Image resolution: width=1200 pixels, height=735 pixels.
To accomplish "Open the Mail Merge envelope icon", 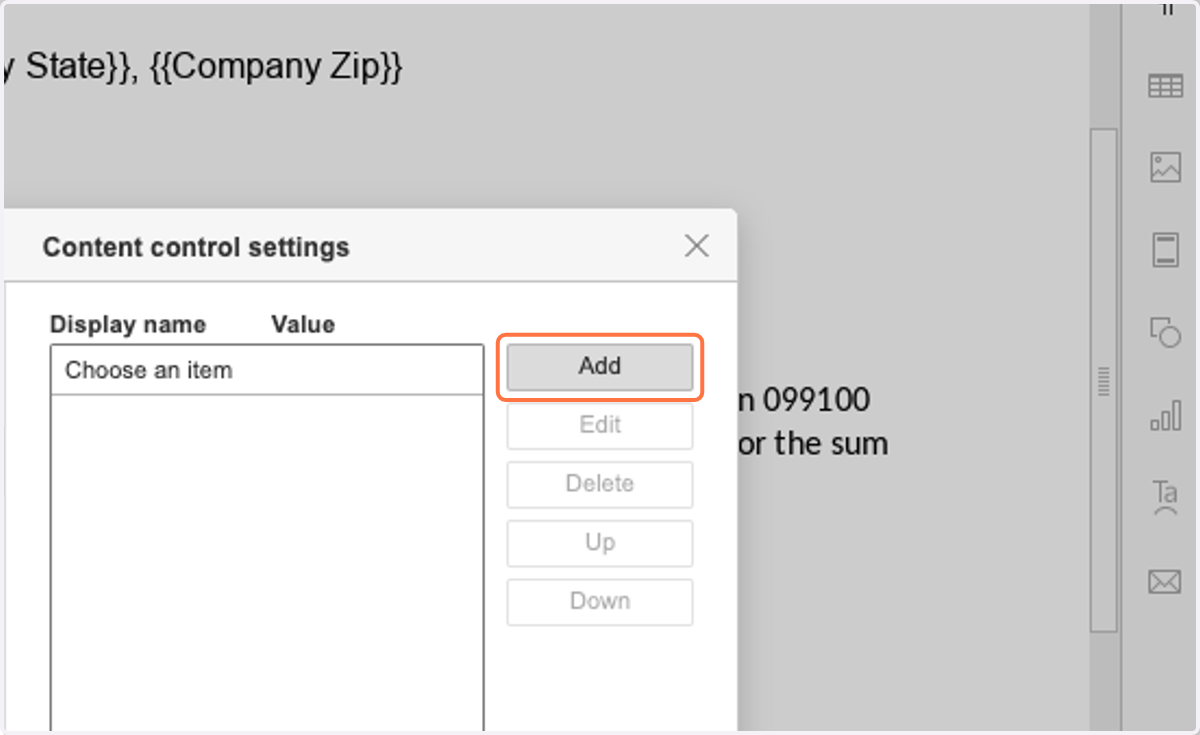I will tap(1165, 581).
